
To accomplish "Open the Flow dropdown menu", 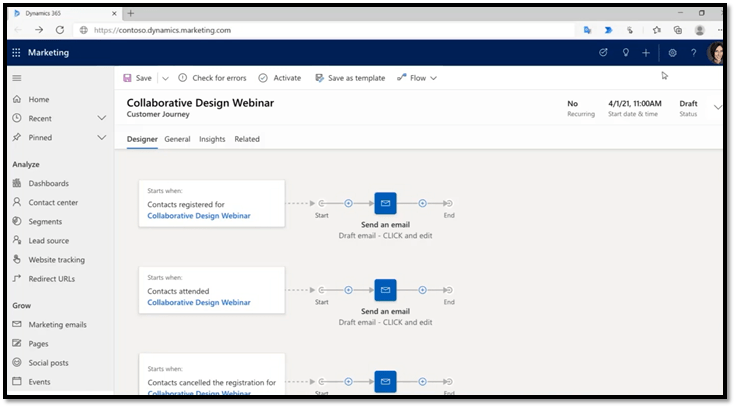I will point(417,78).
